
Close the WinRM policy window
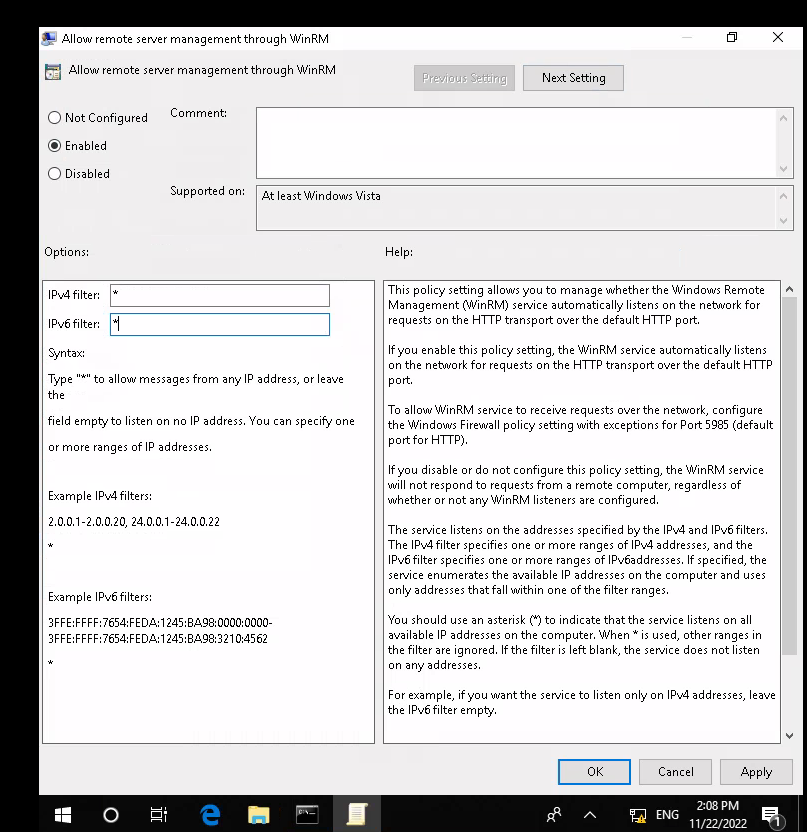pos(778,37)
